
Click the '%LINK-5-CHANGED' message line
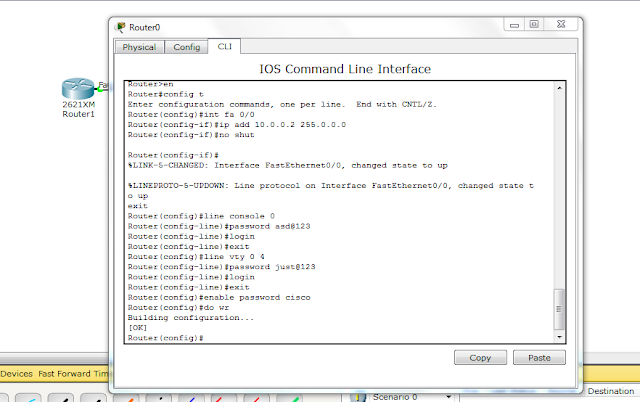[x=288, y=165]
